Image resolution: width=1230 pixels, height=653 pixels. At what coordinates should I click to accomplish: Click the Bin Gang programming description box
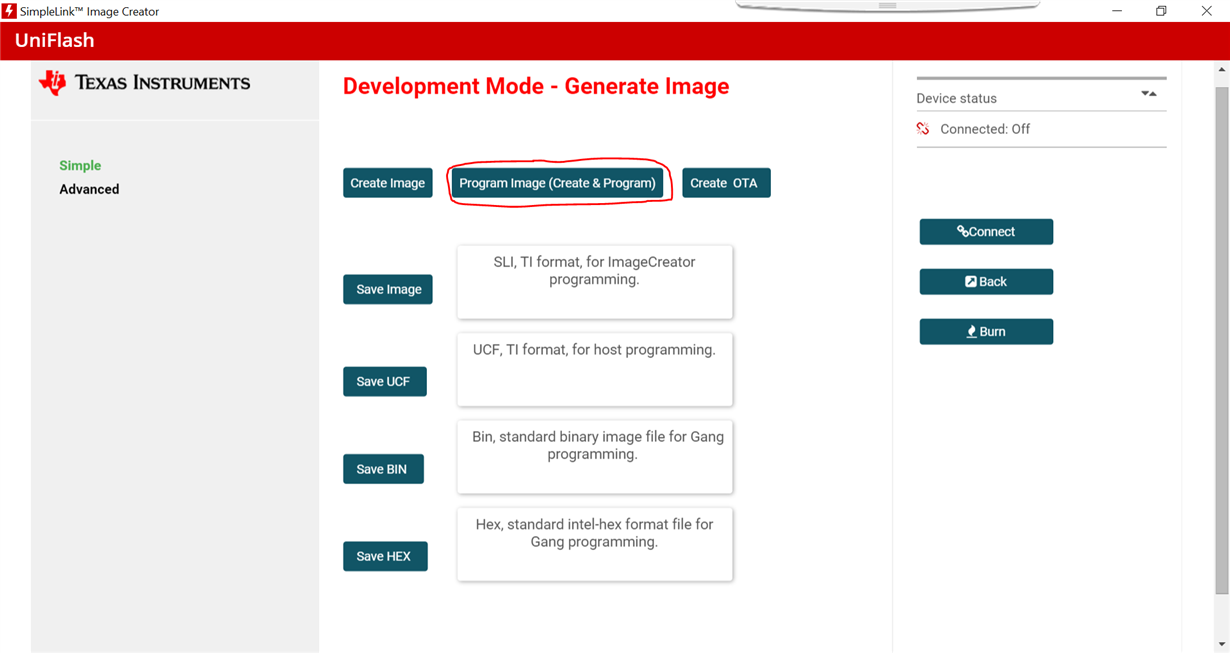[595, 457]
